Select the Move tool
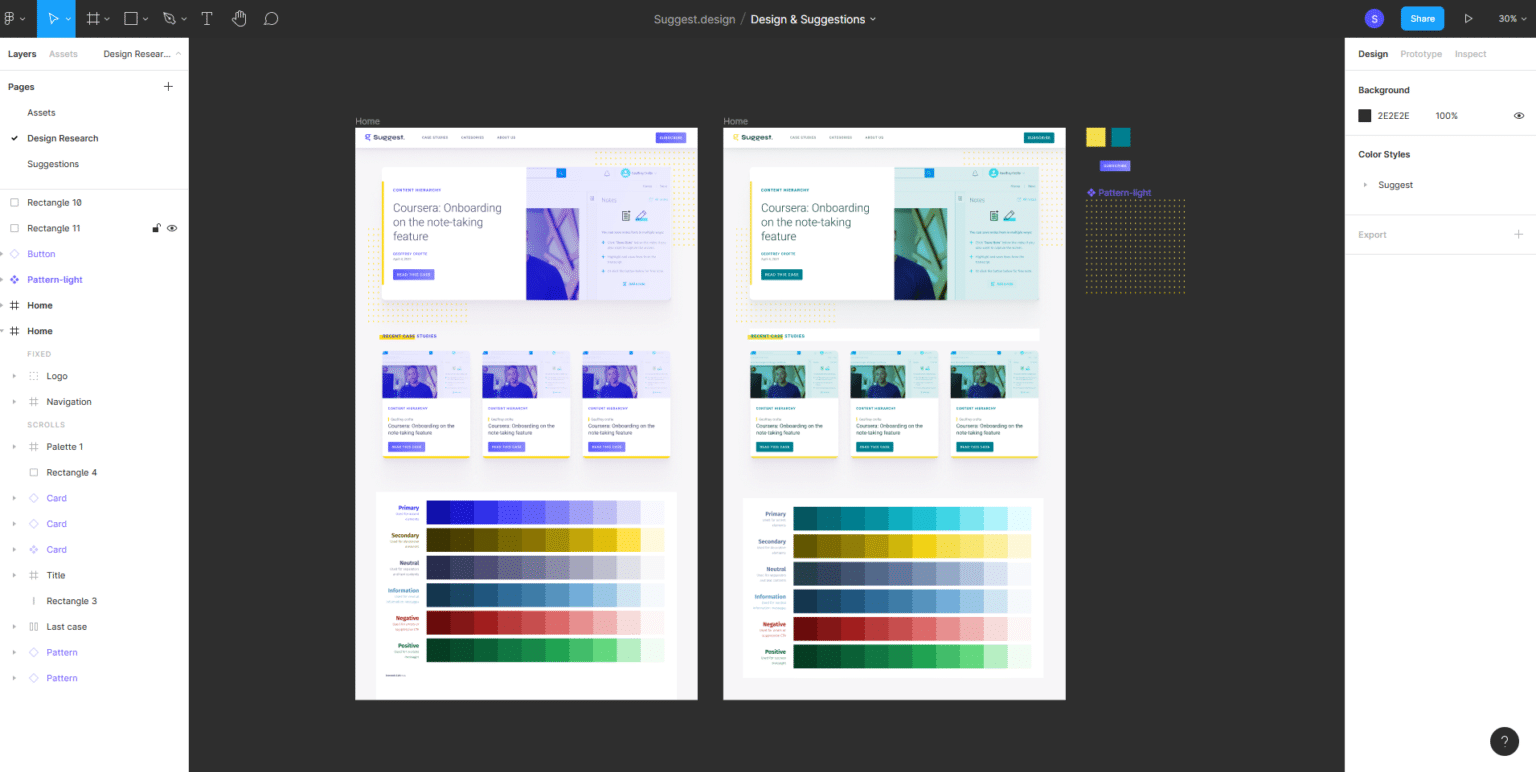The image size is (1536, 772). tap(54, 19)
